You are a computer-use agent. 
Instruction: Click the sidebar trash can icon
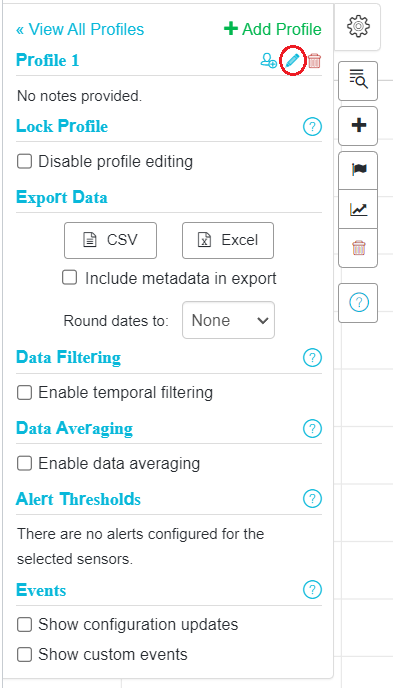[358, 248]
